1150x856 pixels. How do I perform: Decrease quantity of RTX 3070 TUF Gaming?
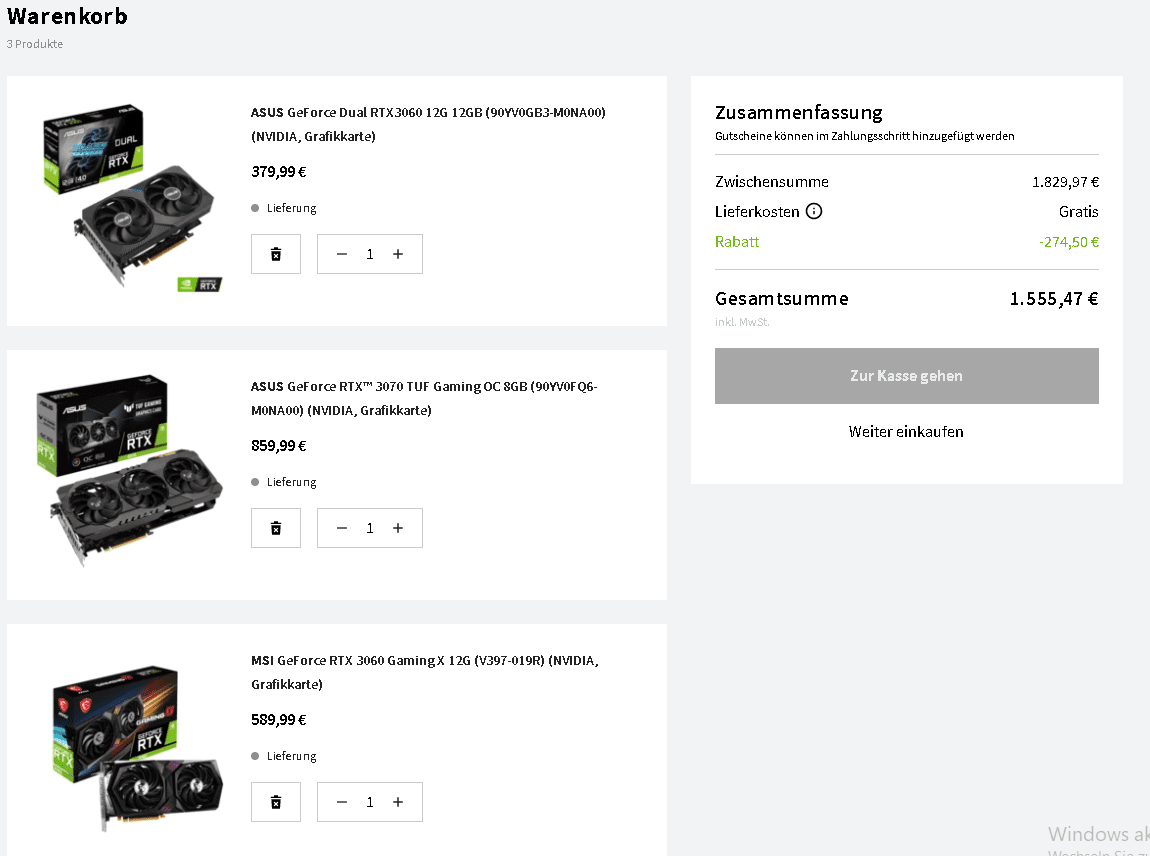click(342, 528)
